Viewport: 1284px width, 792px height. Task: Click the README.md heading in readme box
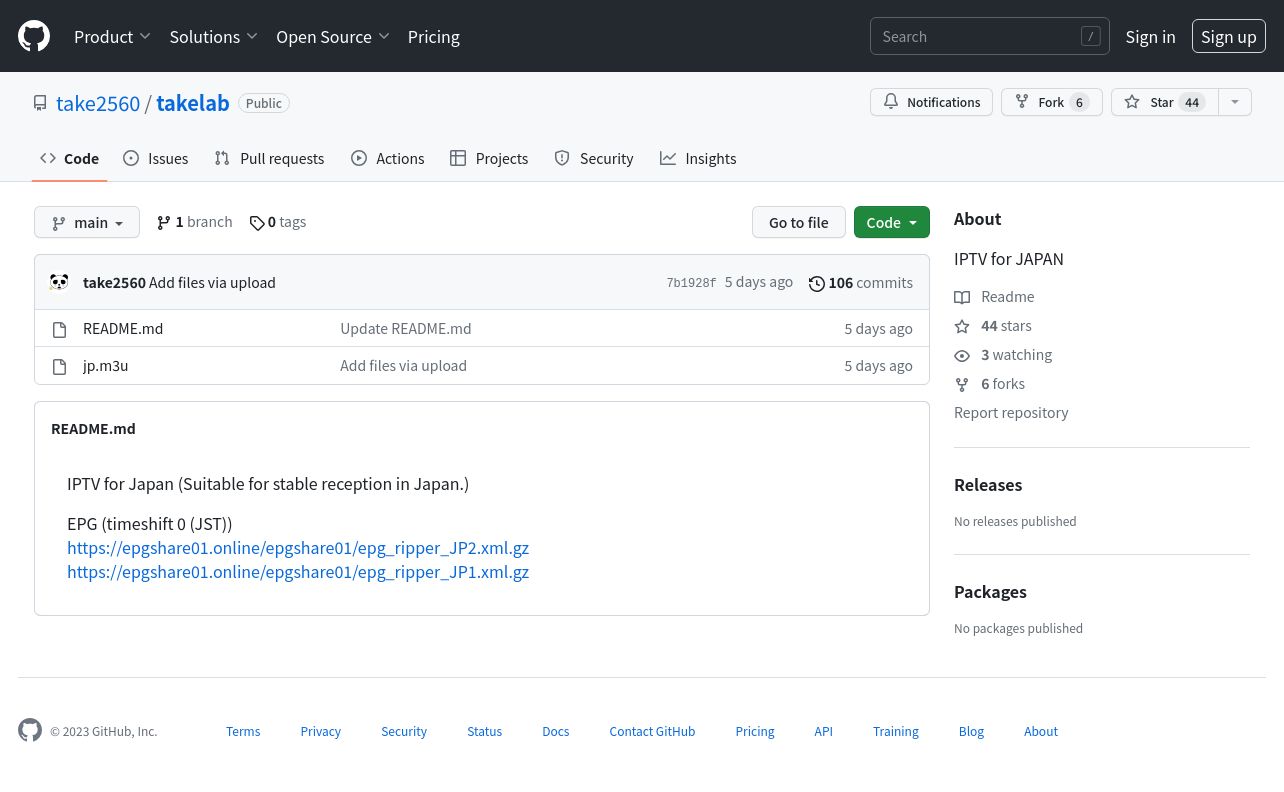click(x=93, y=428)
